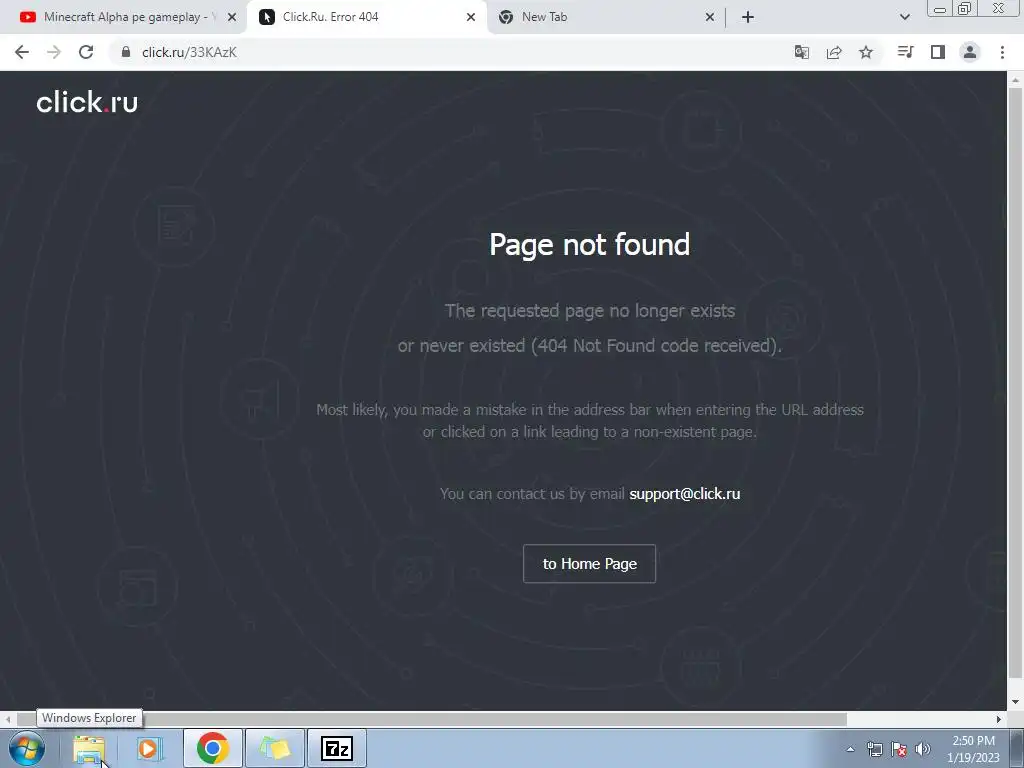Viewport: 1024px width, 768px height.
Task: Toggle the Chrome side panel
Action: click(938, 52)
